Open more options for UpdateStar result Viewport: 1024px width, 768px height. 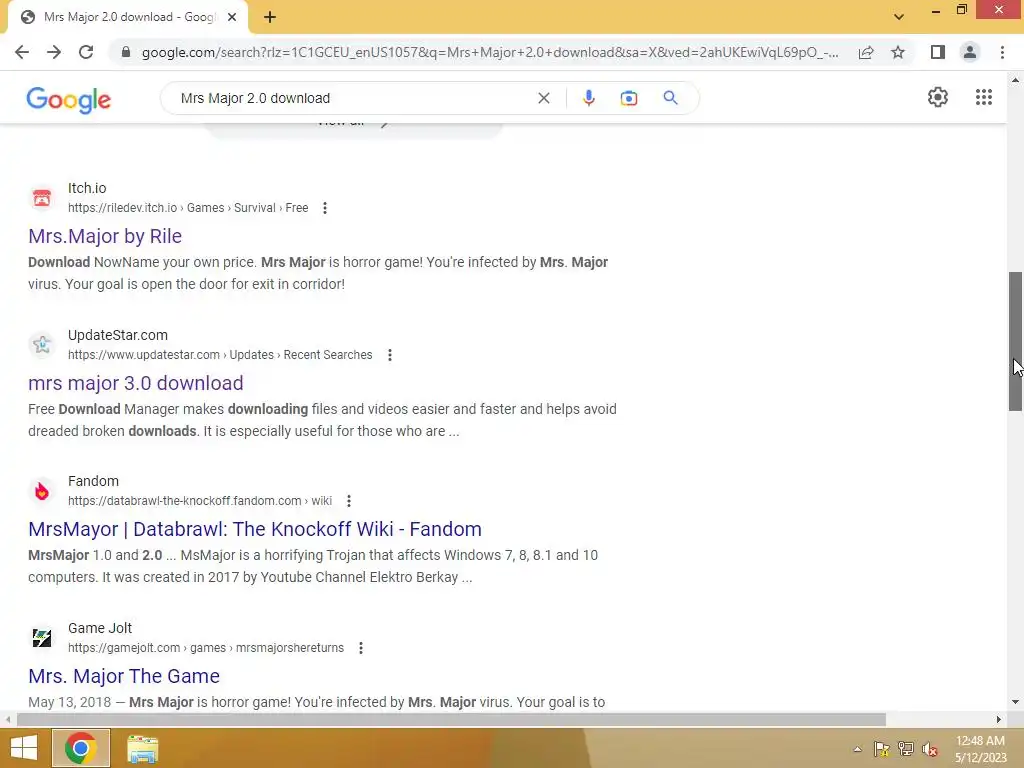coord(390,355)
